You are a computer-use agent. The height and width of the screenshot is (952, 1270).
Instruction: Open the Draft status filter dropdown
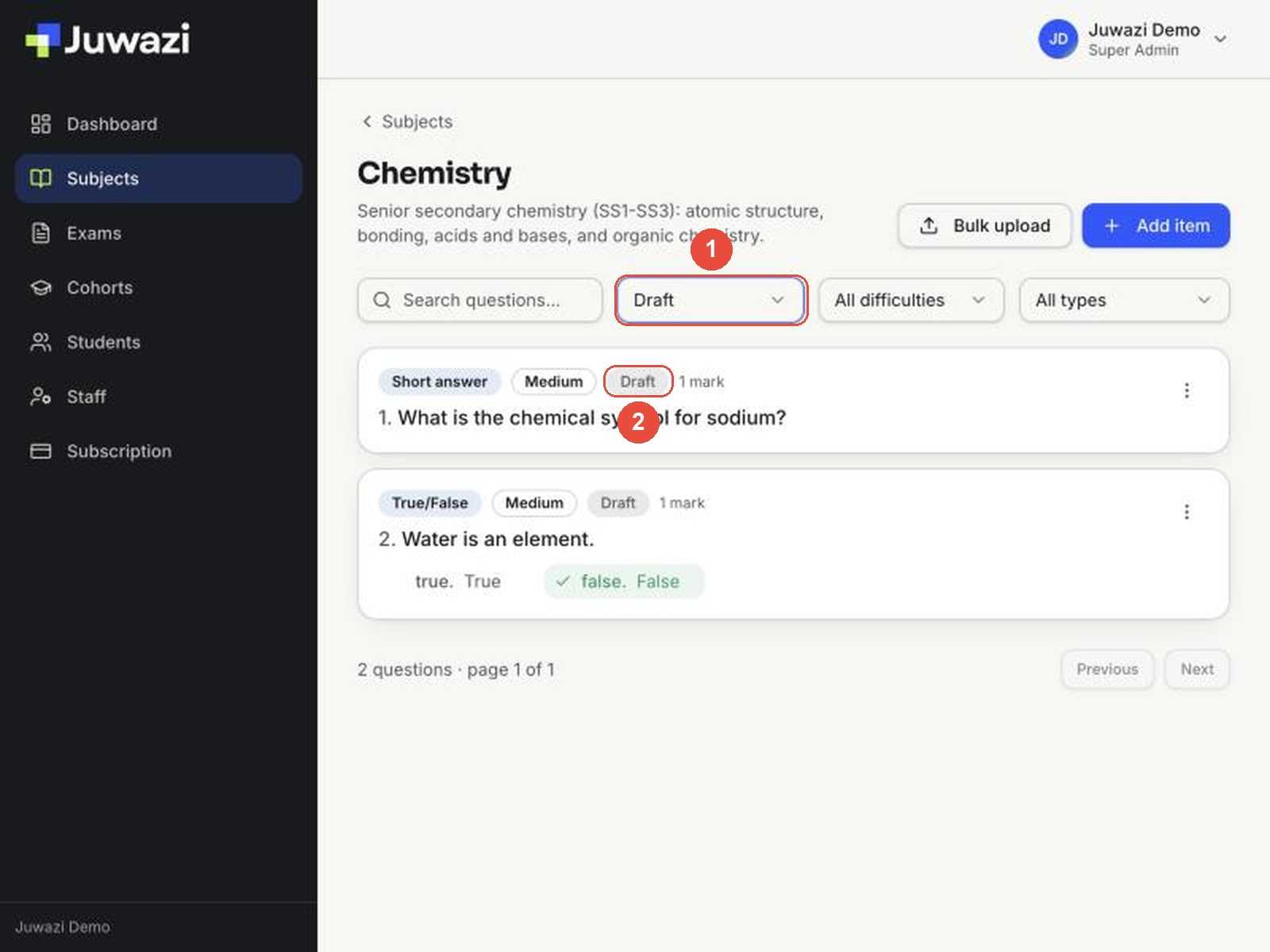coord(710,300)
